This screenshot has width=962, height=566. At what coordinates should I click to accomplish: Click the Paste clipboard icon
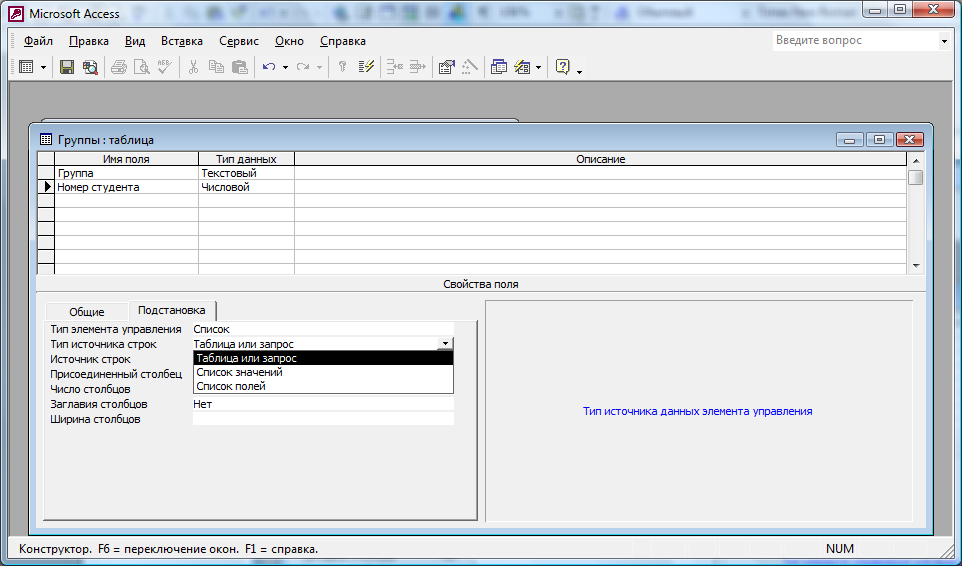coord(239,67)
